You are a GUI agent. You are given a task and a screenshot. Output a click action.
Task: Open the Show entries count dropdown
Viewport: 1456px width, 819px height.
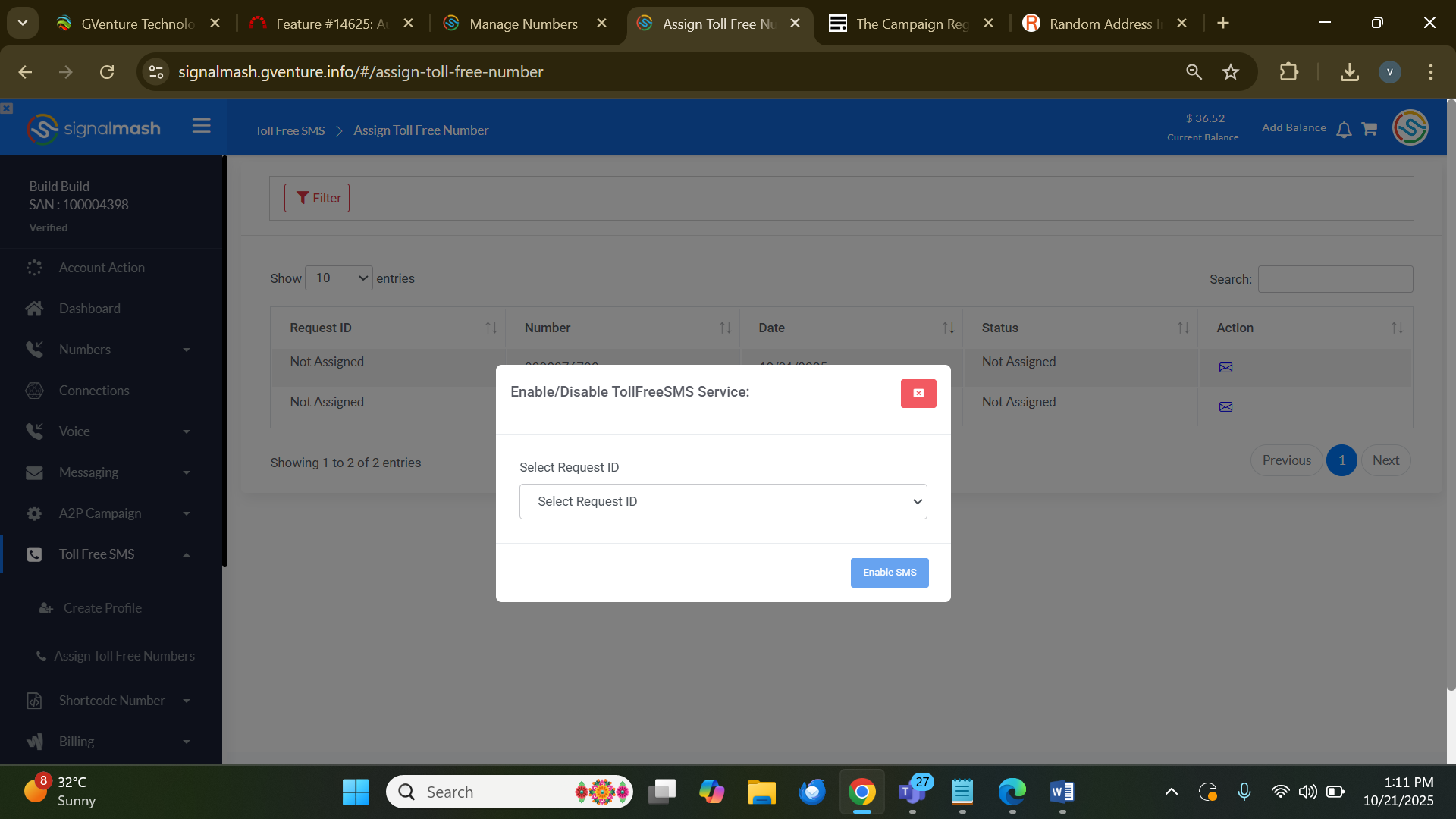click(x=338, y=278)
